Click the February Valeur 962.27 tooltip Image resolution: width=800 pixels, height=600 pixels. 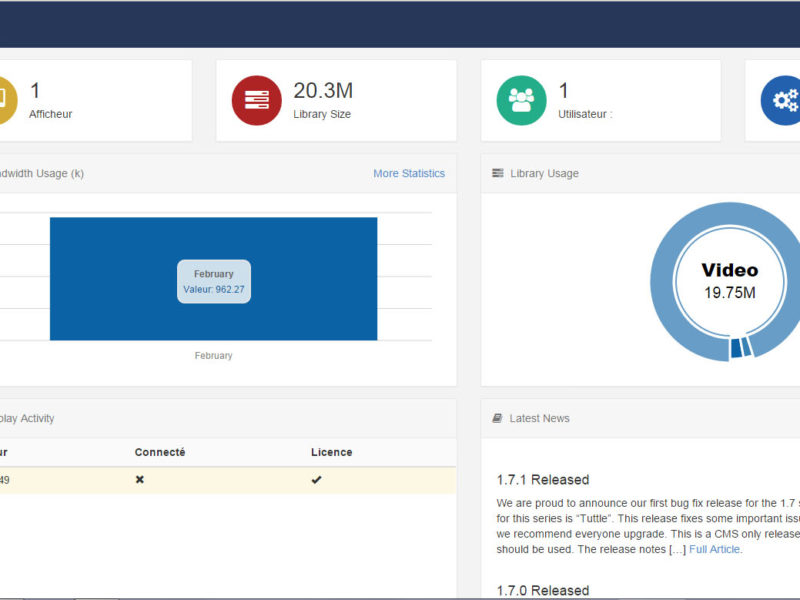point(214,282)
